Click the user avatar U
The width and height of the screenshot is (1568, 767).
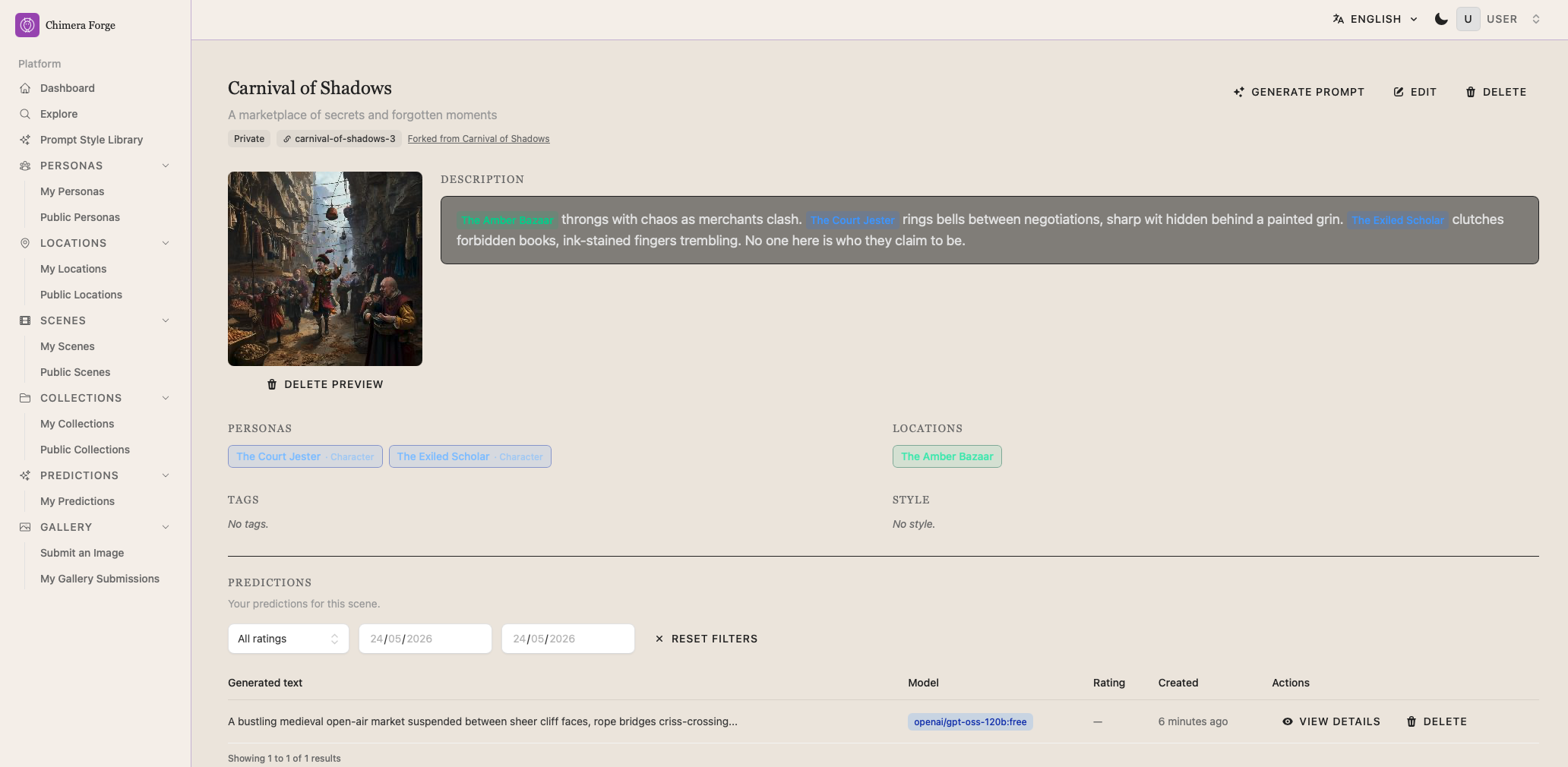click(1468, 19)
